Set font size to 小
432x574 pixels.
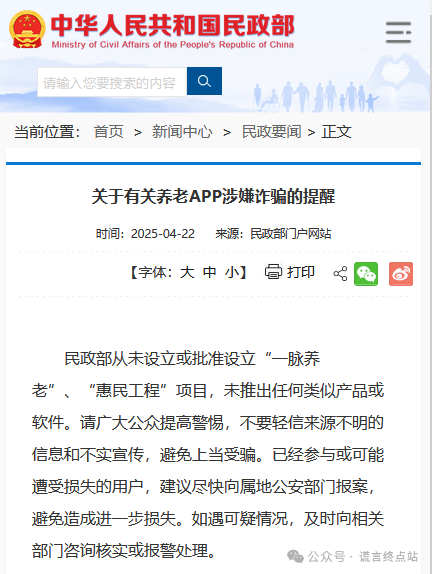coord(232,272)
